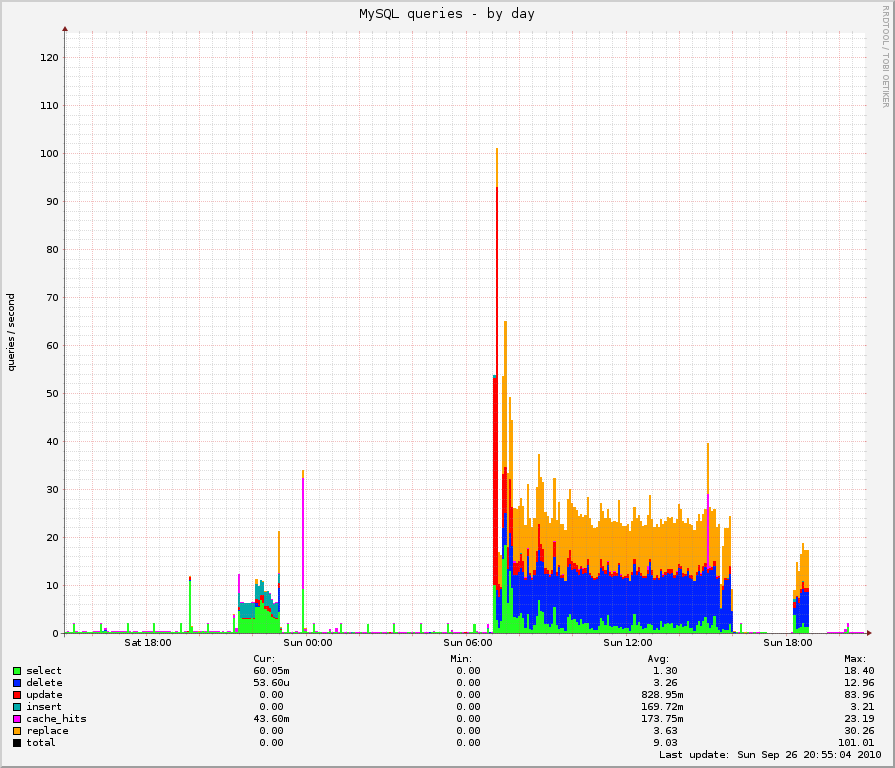Click the 'delete' legend label
The height and width of the screenshot is (768, 895).
[x=45, y=683]
